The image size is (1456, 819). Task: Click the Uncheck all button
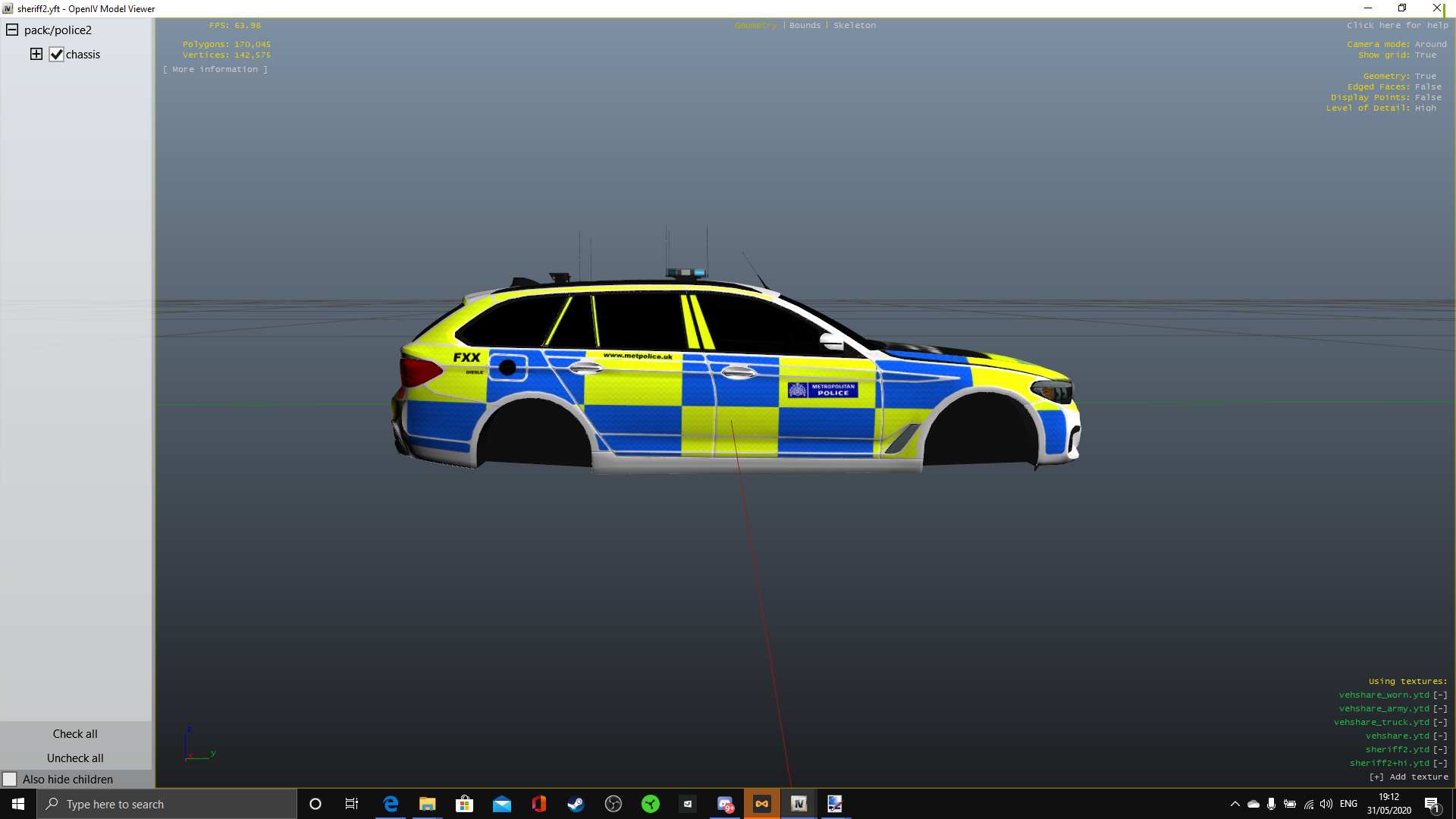pos(75,758)
